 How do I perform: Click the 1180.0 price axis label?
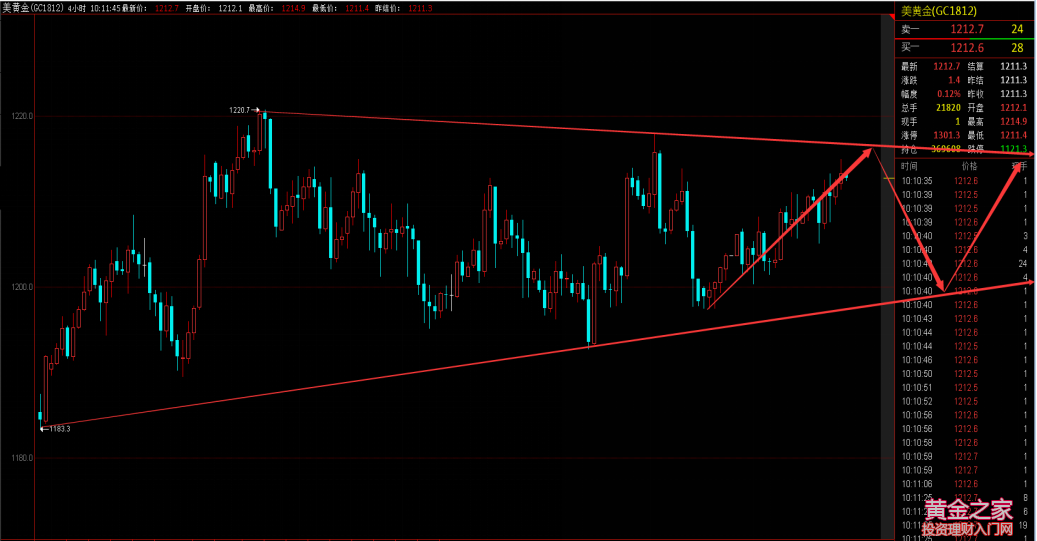tap(18, 458)
